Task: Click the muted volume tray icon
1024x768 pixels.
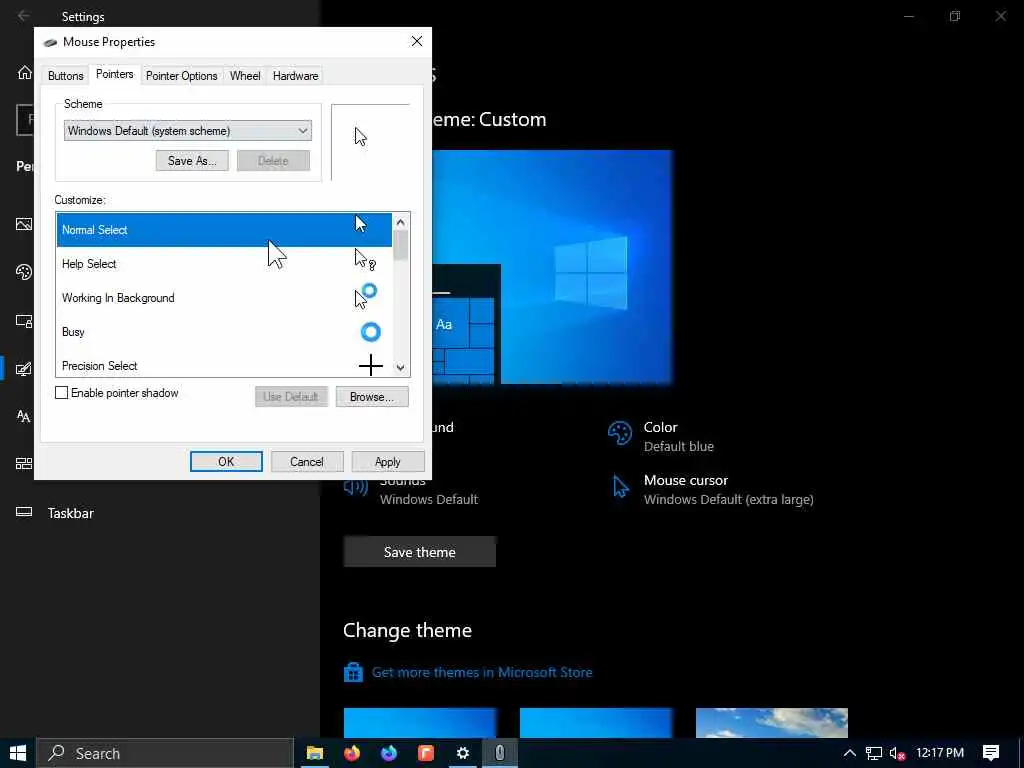Action: pyautogui.click(x=897, y=754)
